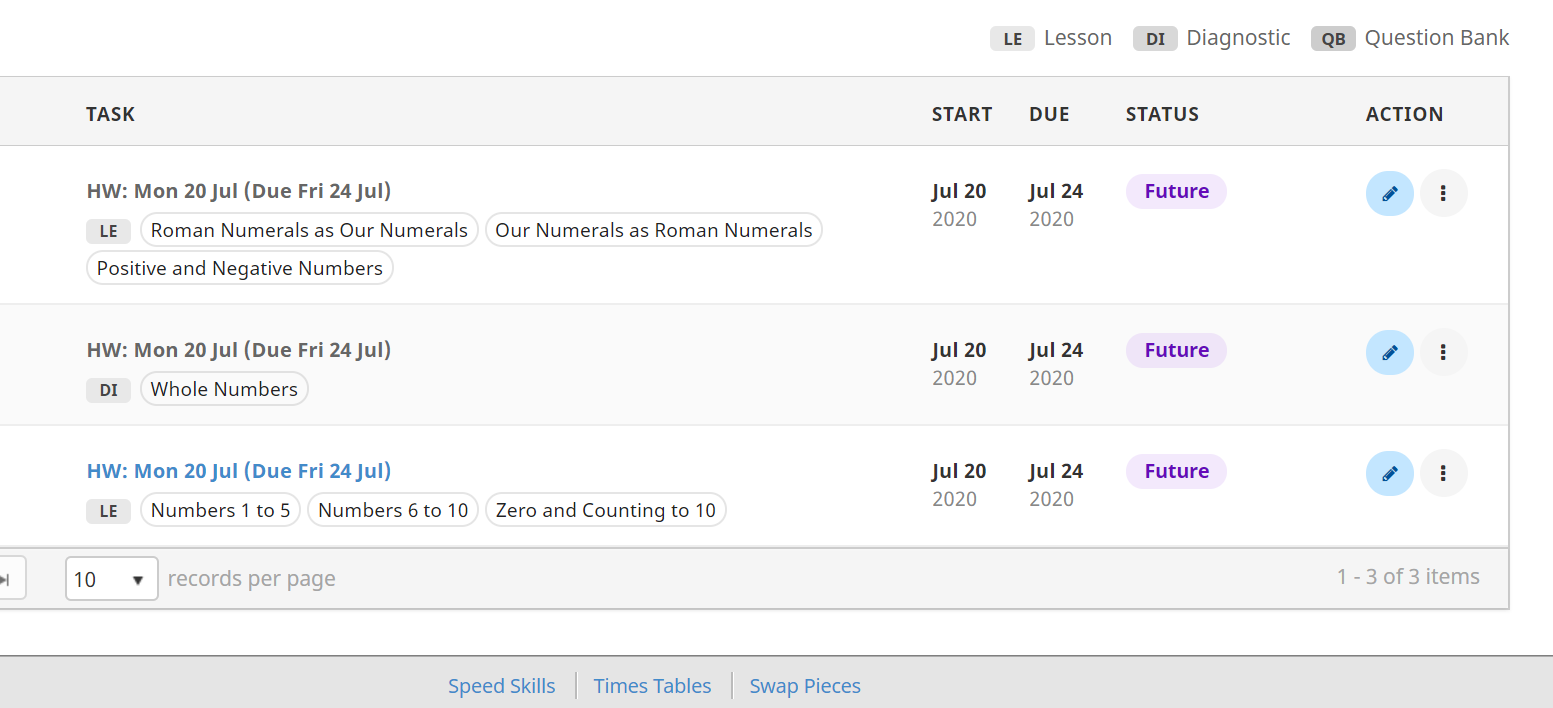Sort by the TASK column header
The width and height of the screenshot is (1553, 708).
coord(110,114)
